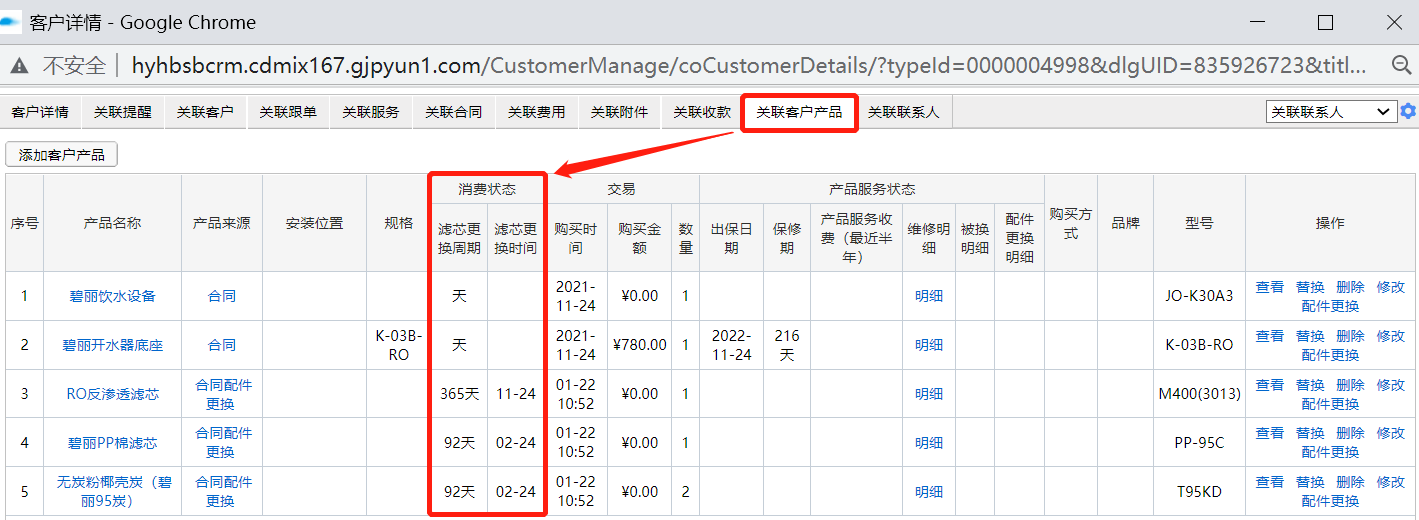Click 替换 for JO-K30A3 product

tap(1310, 287)
